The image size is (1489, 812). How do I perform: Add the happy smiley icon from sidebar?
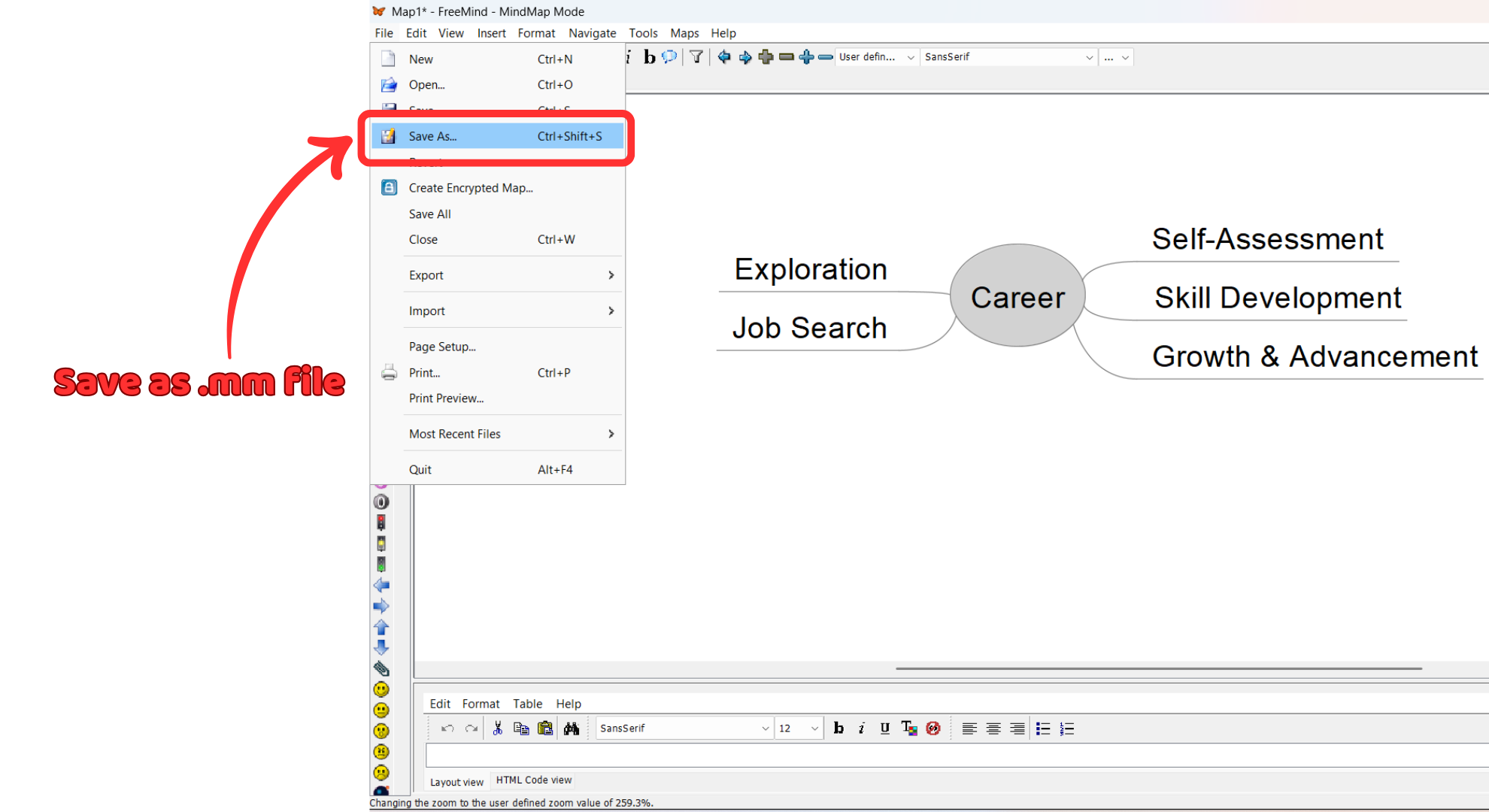[381, 689]
